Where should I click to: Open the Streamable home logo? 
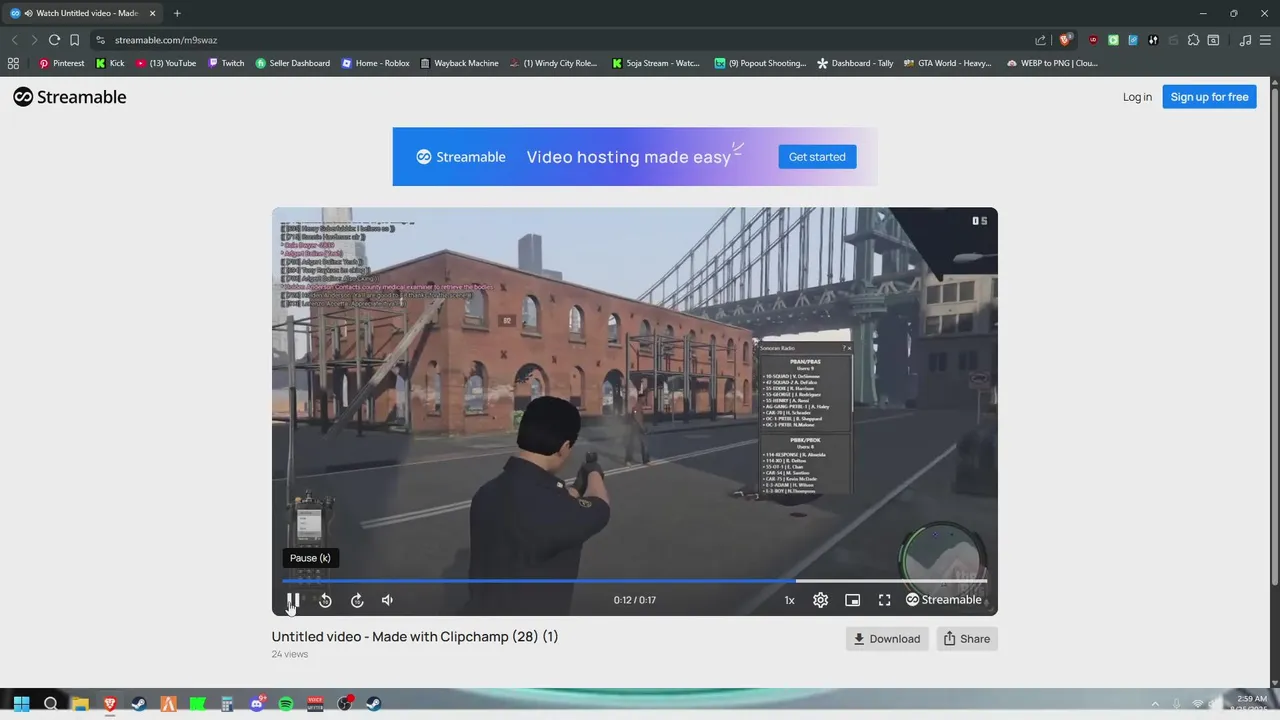coord(70,97)
